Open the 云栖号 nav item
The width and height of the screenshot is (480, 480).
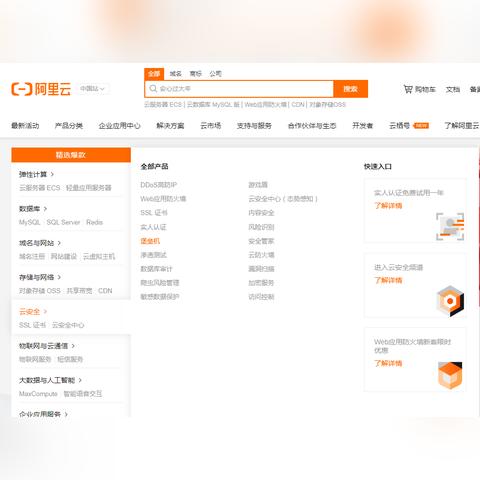pos(399,126)
